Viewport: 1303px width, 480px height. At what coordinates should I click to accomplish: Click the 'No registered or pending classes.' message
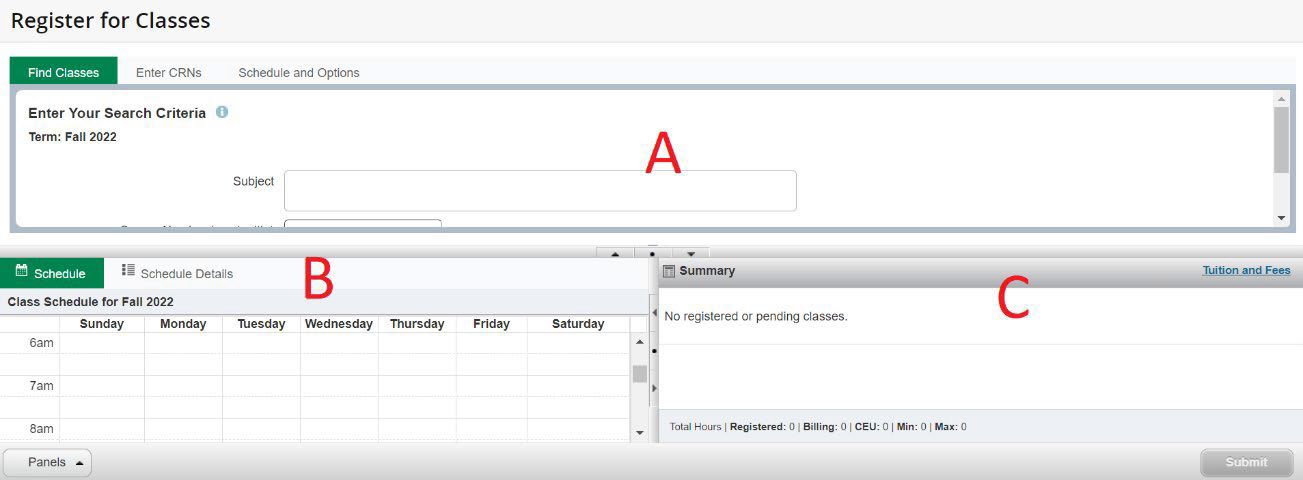[756, 316]
